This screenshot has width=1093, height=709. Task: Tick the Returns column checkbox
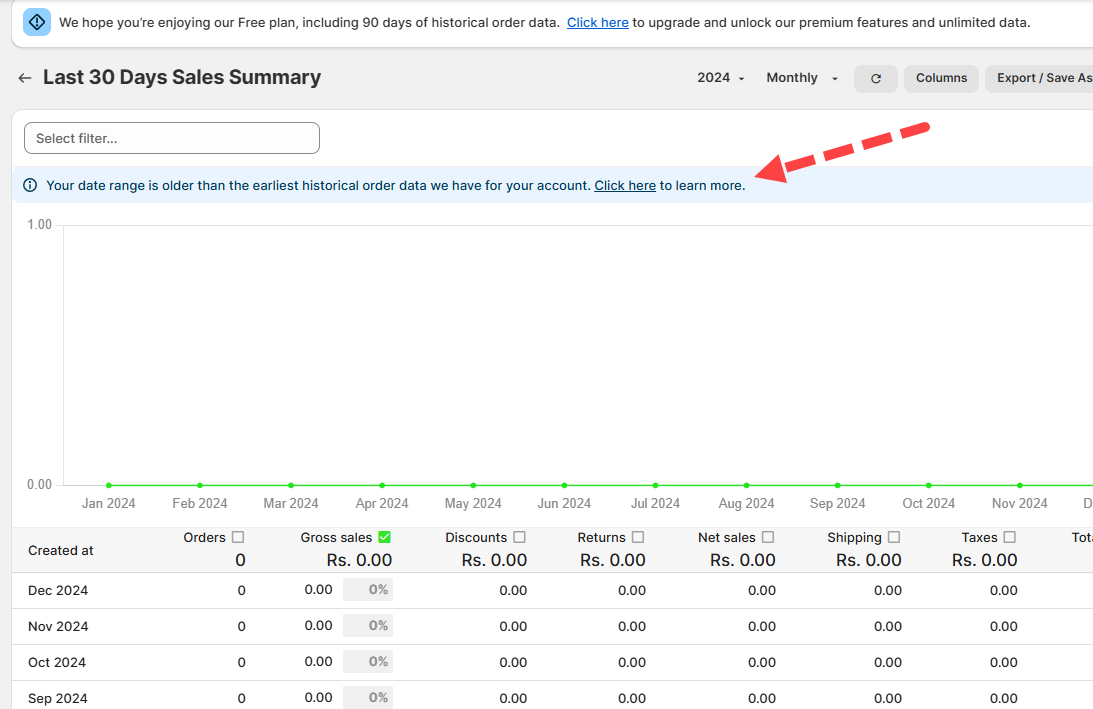click(x=638, y=537)
